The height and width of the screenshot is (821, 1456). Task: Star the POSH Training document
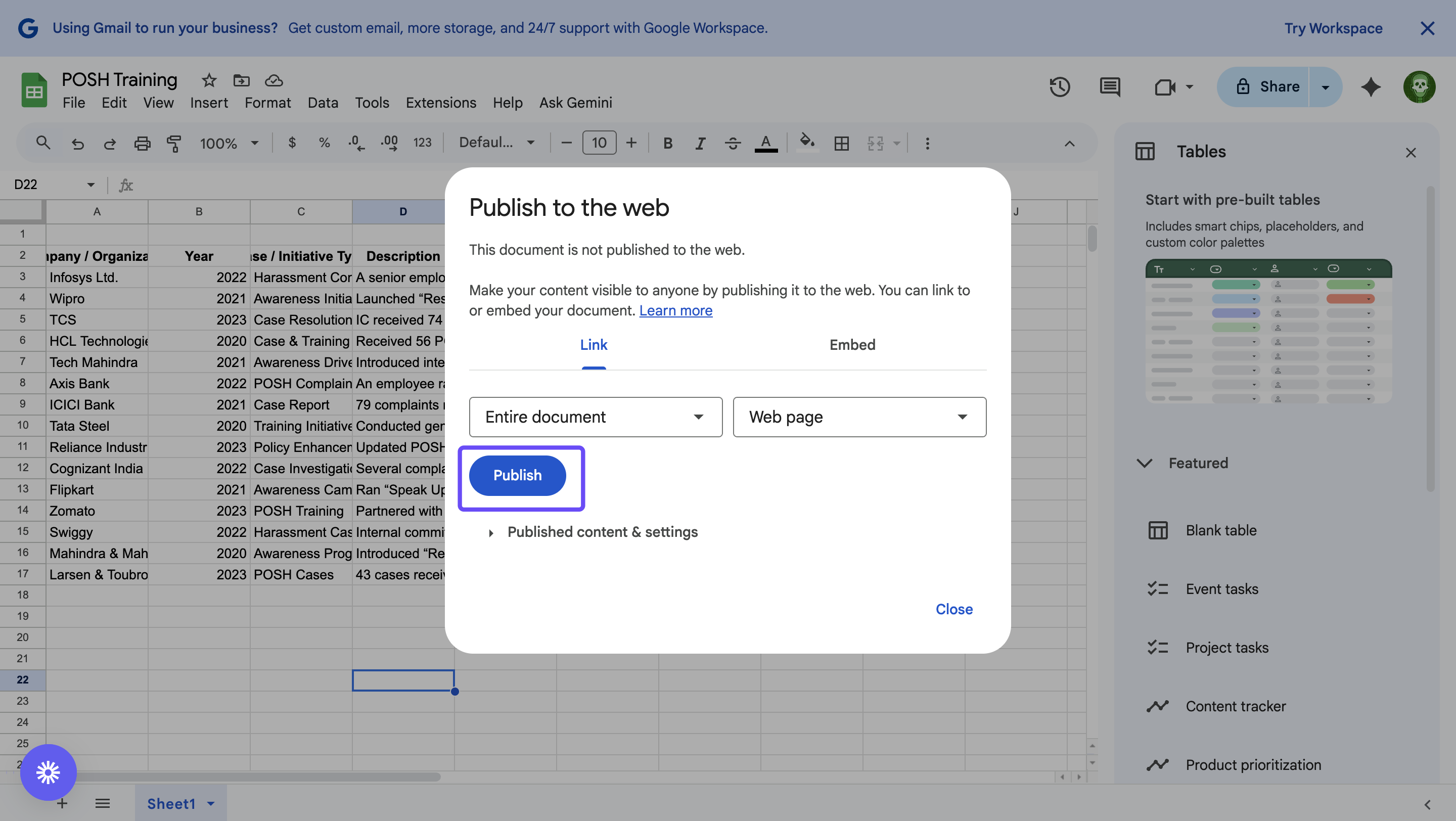(209, 80)
